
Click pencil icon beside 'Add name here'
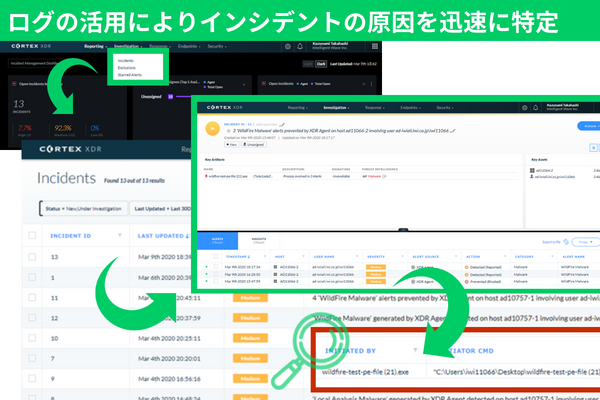point(282,124)
